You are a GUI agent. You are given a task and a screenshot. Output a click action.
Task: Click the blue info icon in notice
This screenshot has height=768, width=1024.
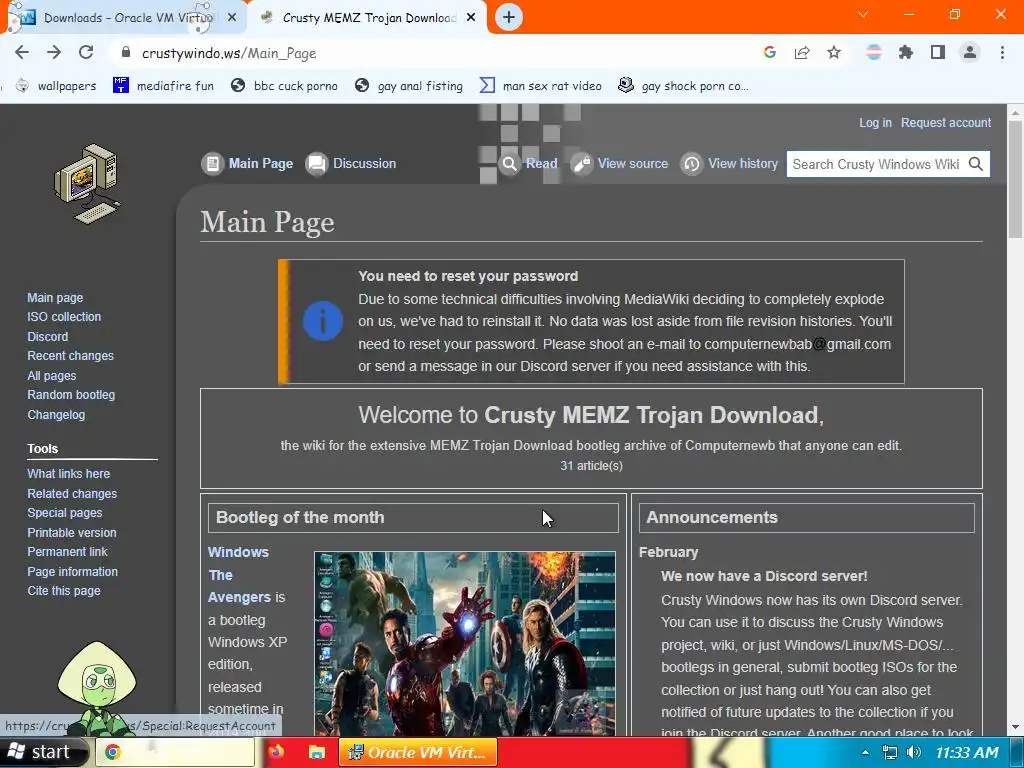pyautogui.click(x=323, y=321)
